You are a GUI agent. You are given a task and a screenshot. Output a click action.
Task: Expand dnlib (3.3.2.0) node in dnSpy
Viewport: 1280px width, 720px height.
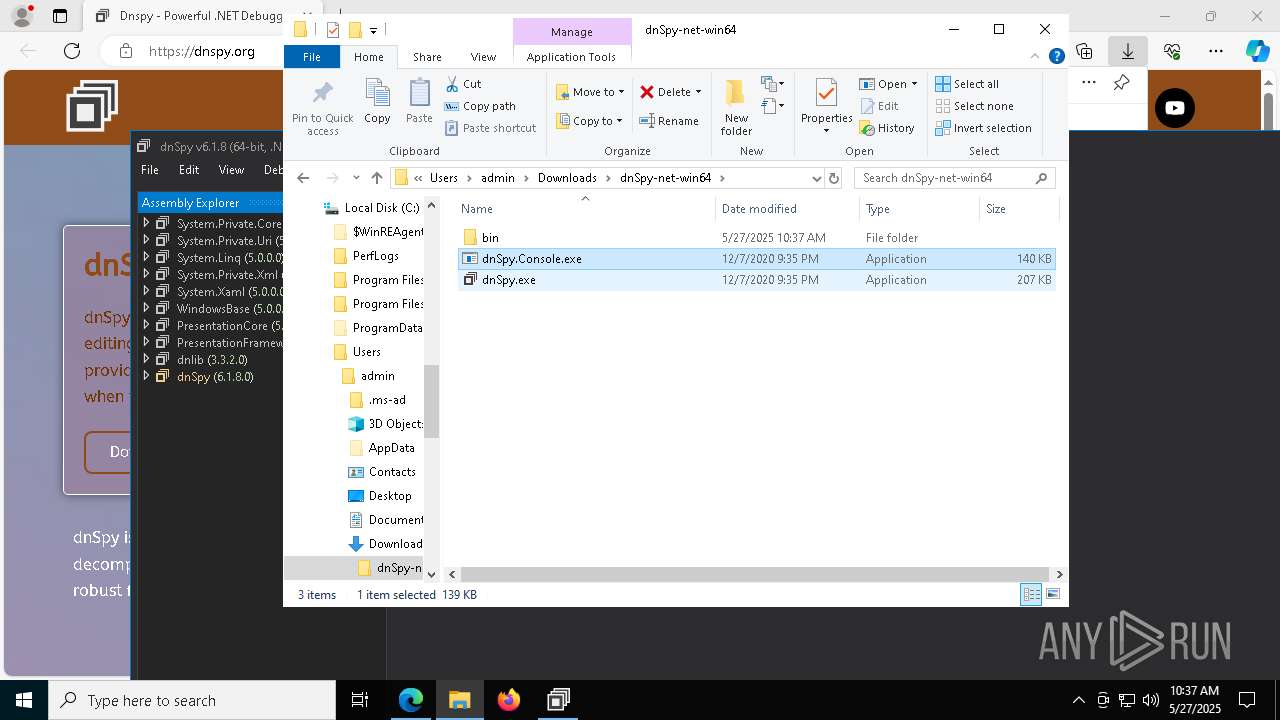[x=146, y=359]
